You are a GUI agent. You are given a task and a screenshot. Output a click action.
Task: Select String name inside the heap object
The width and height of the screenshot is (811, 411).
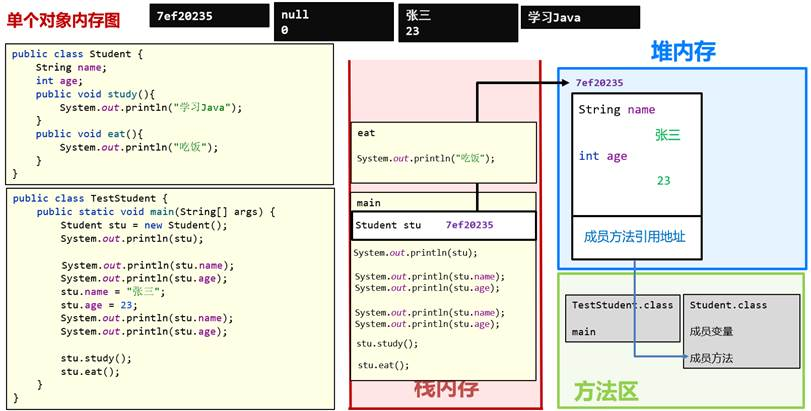click(x=617, y=110)
